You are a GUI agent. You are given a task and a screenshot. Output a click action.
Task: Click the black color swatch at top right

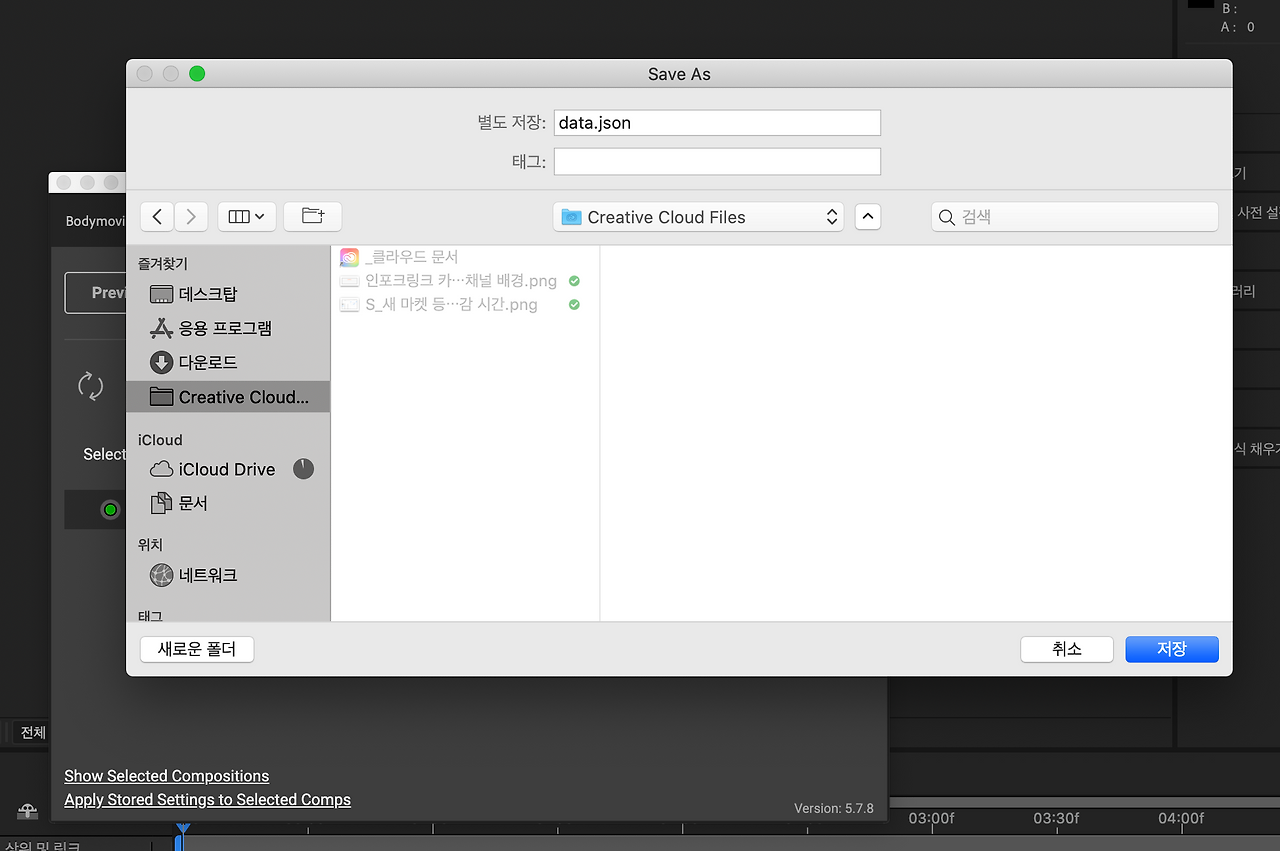(1200, 4)
